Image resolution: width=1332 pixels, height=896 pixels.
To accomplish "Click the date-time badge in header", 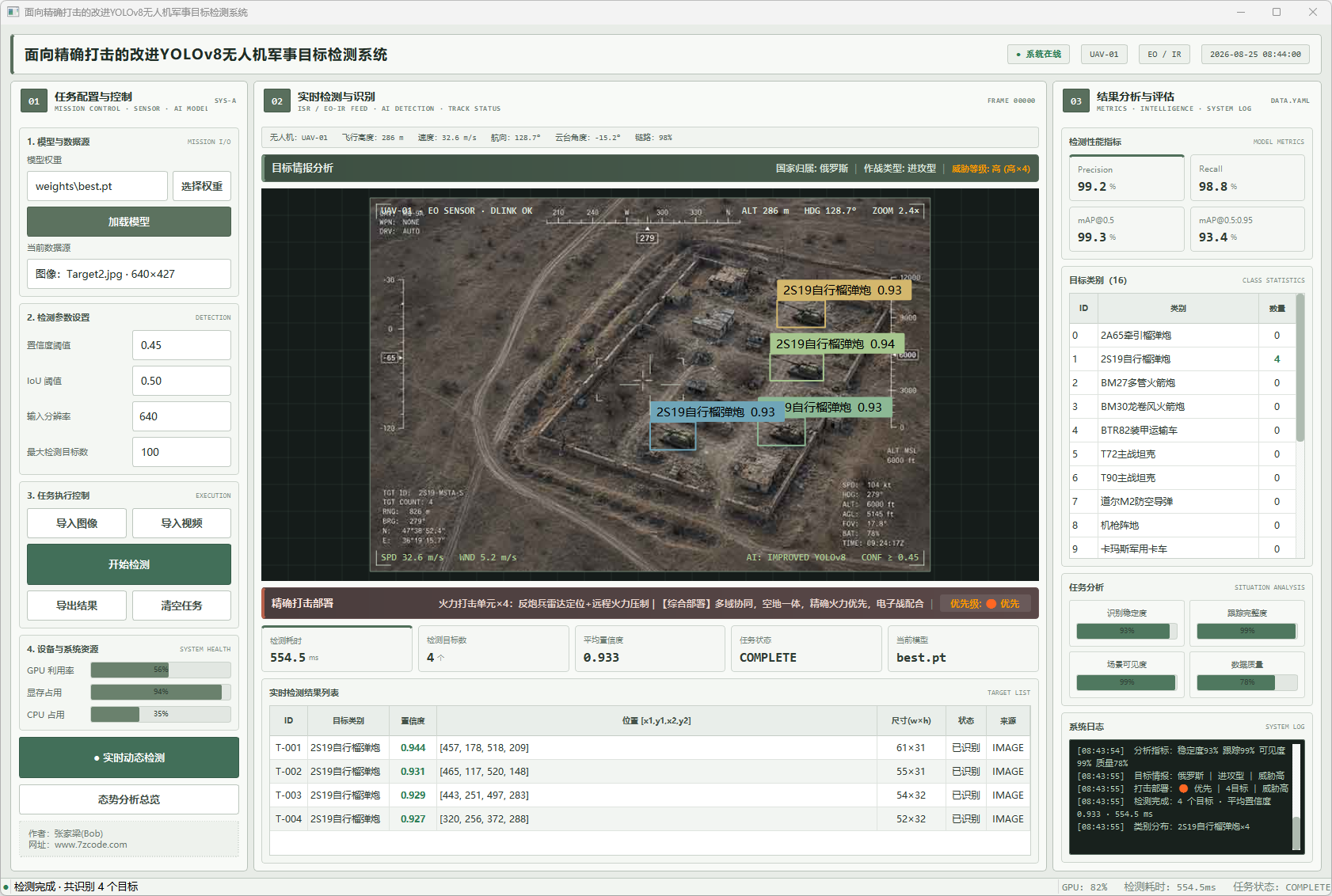I will click(1255, 55).
